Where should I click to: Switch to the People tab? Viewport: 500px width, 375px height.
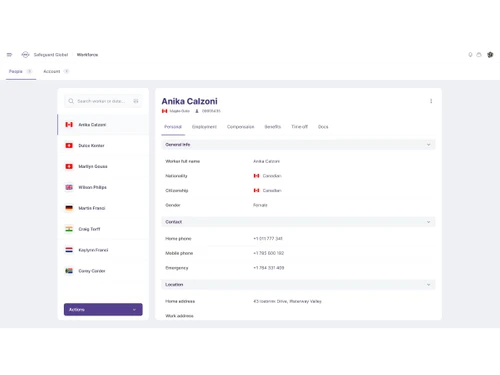[x=21, y=71]
